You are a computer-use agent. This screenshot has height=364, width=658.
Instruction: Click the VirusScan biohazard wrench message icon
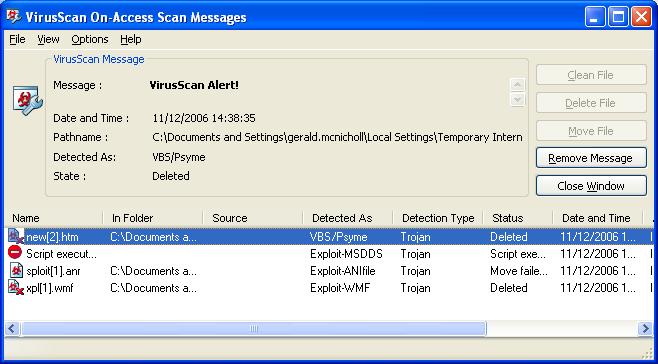coord(27,100)
